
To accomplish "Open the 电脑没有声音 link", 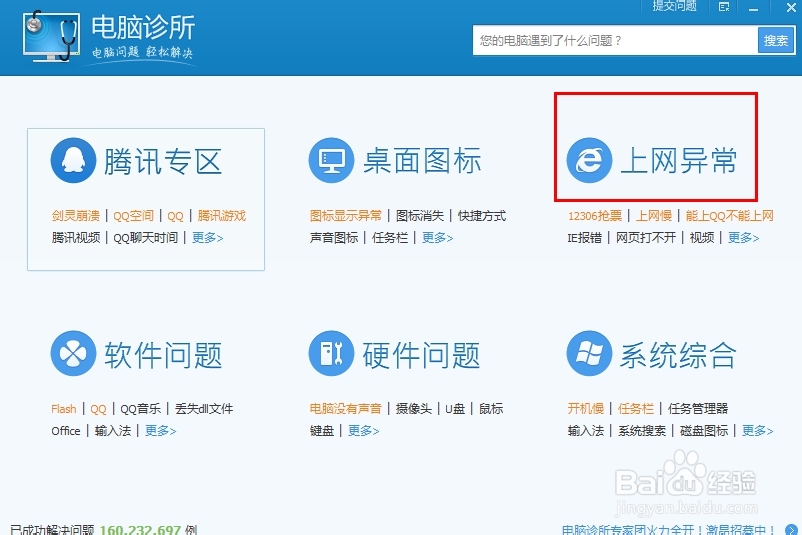I will [346, 409].
